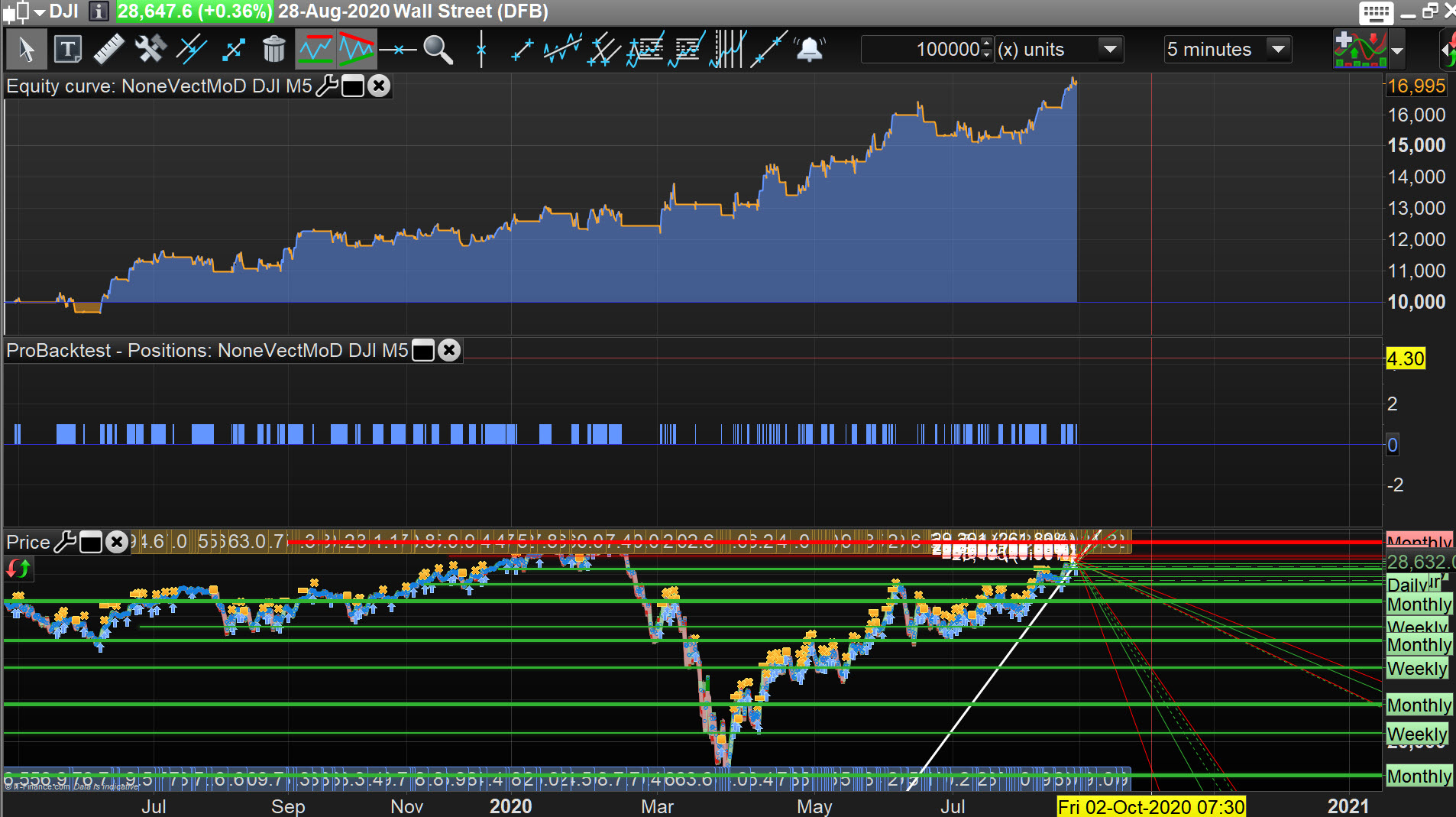This screenshot has width=1456, height=817.
Task: Choose the second Fibonacci levels tool
Action: click(x=687, y=50)
